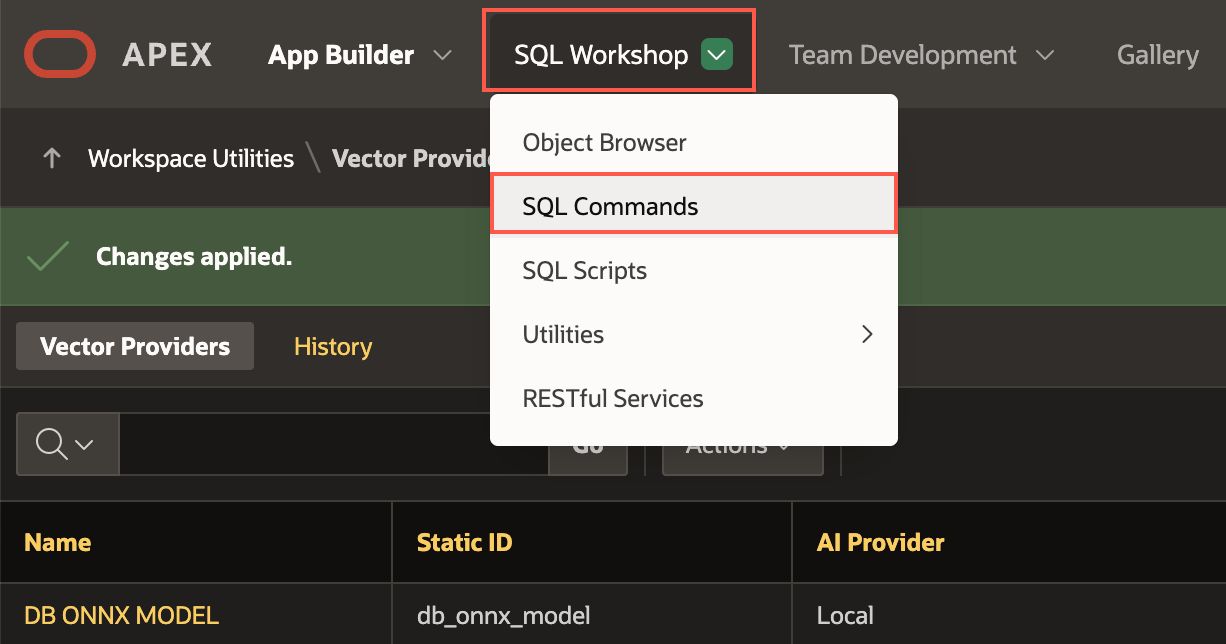Click the Local AI provider cell
The height and width of the screenshot is (644, 1226).
pyautogui.click(x=845, y=614)
